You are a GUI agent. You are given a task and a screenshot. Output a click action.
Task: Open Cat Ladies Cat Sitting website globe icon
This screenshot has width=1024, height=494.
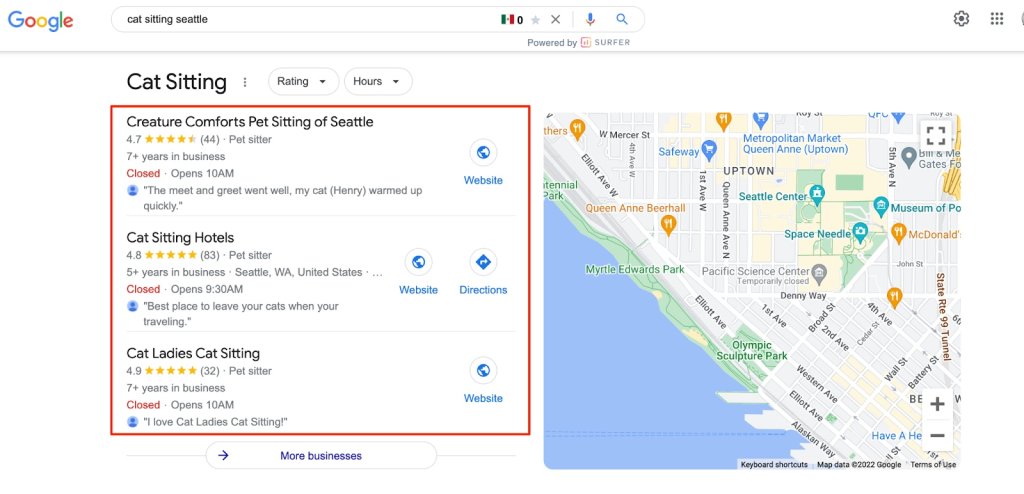click(x=483, y=371)
